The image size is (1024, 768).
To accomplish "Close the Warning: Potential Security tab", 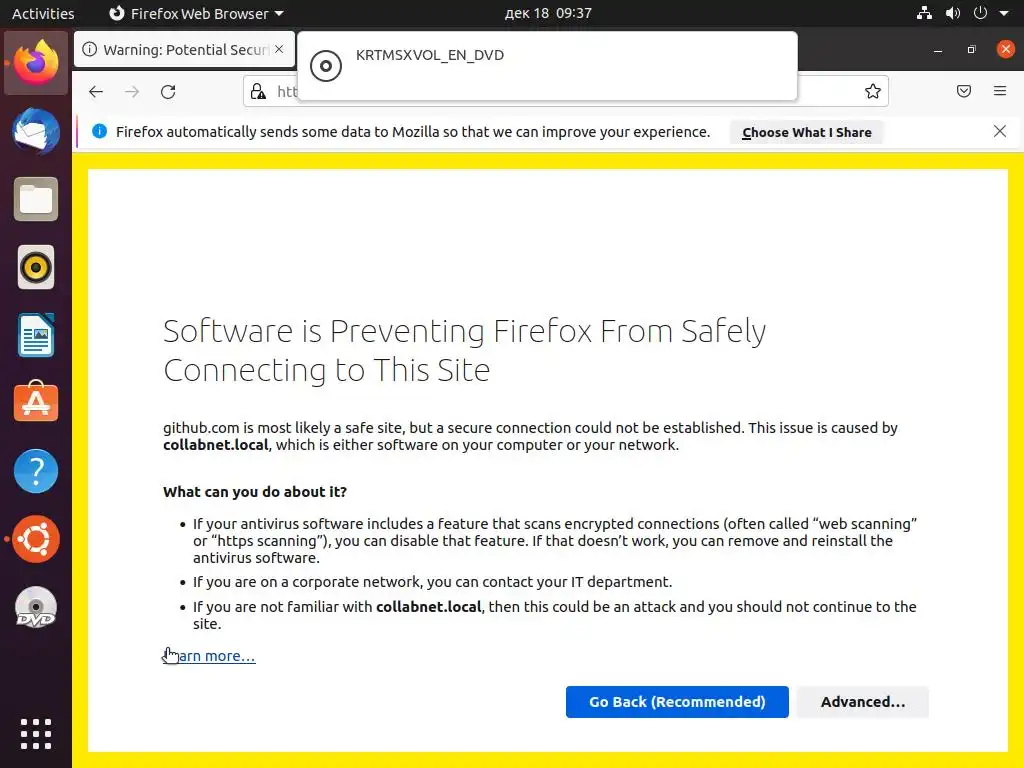I will pos(279,49).
